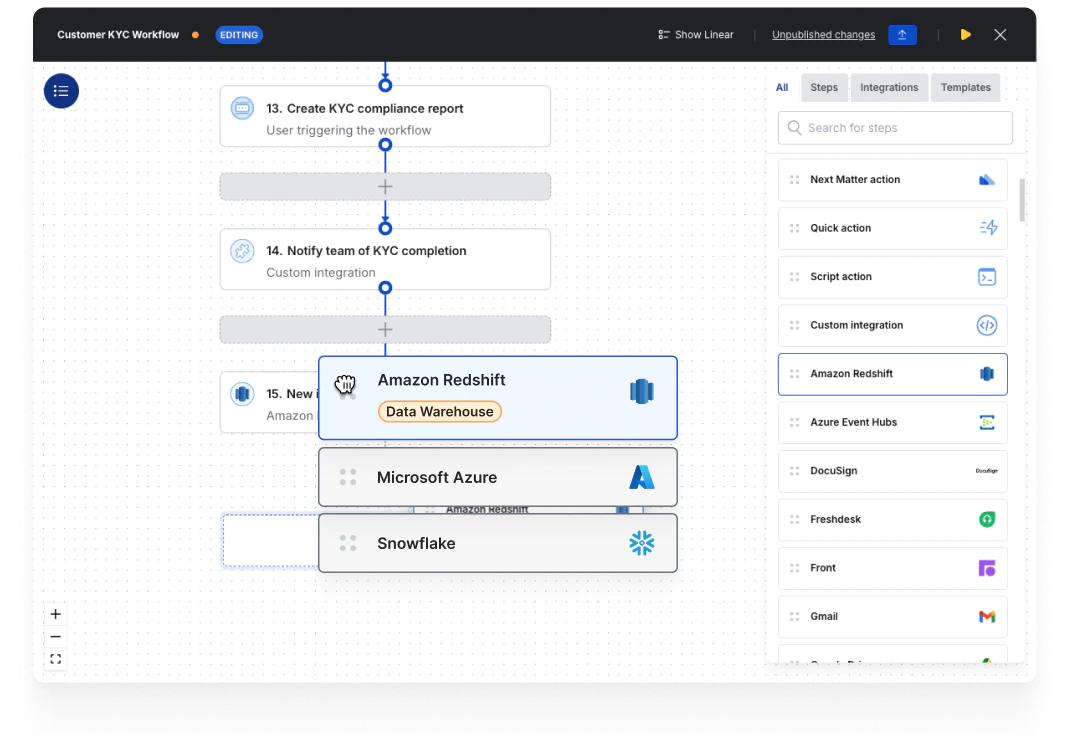The height and width of the screenshot is (735, 1070).
Task: Click the upload publish icon button
Action: coord(902,35)
